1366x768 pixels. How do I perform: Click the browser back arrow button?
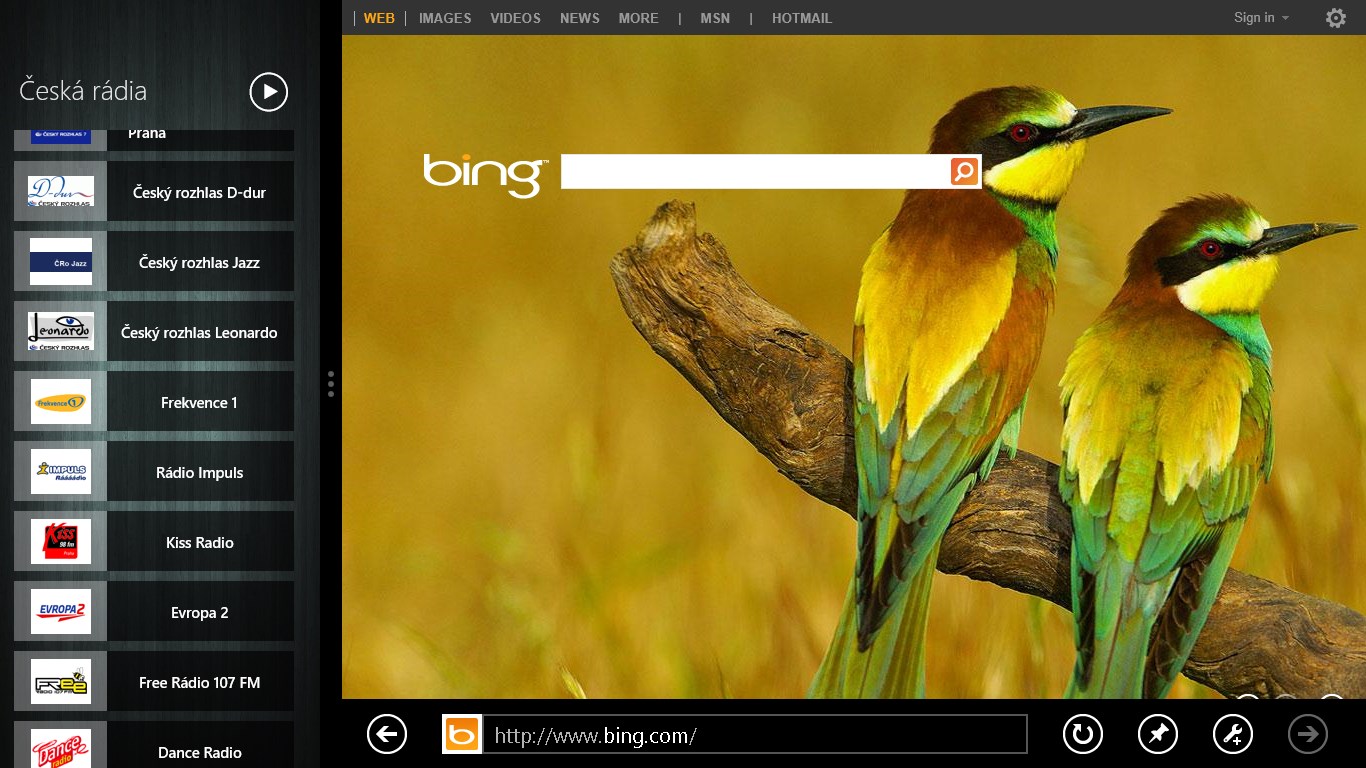tap(387, 735)
